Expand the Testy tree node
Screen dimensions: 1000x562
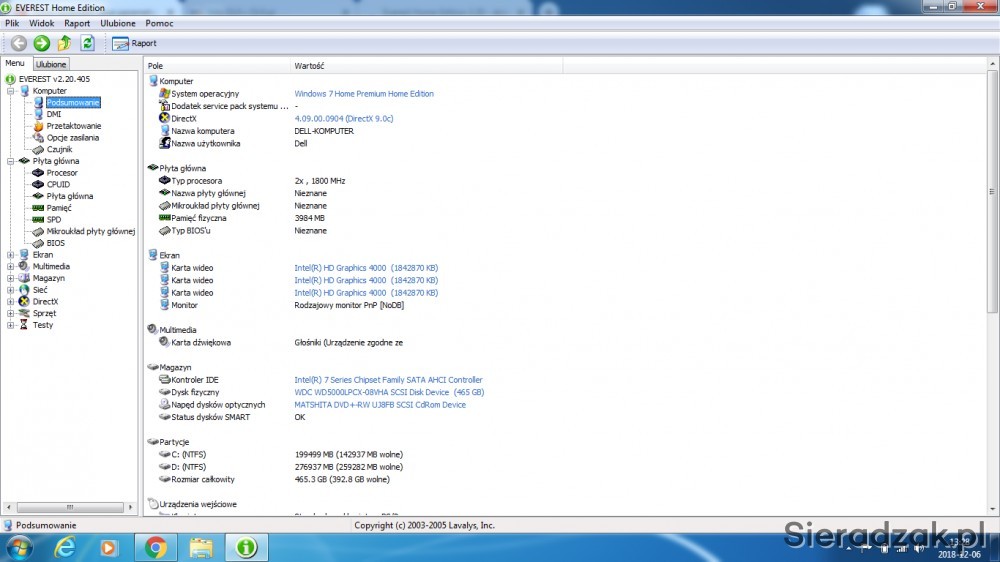coord(11,325)
